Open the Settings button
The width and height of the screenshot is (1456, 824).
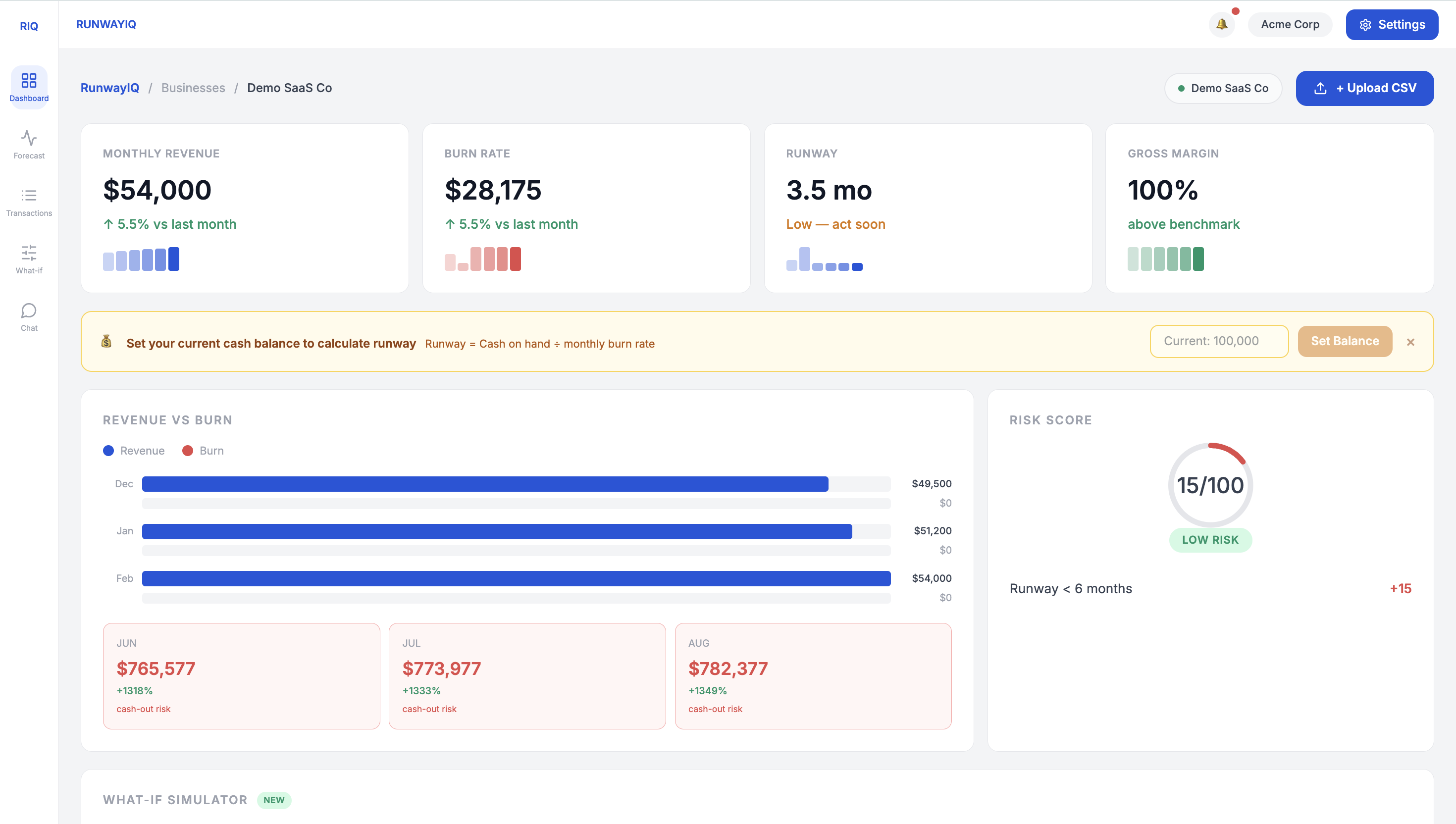1392,24
